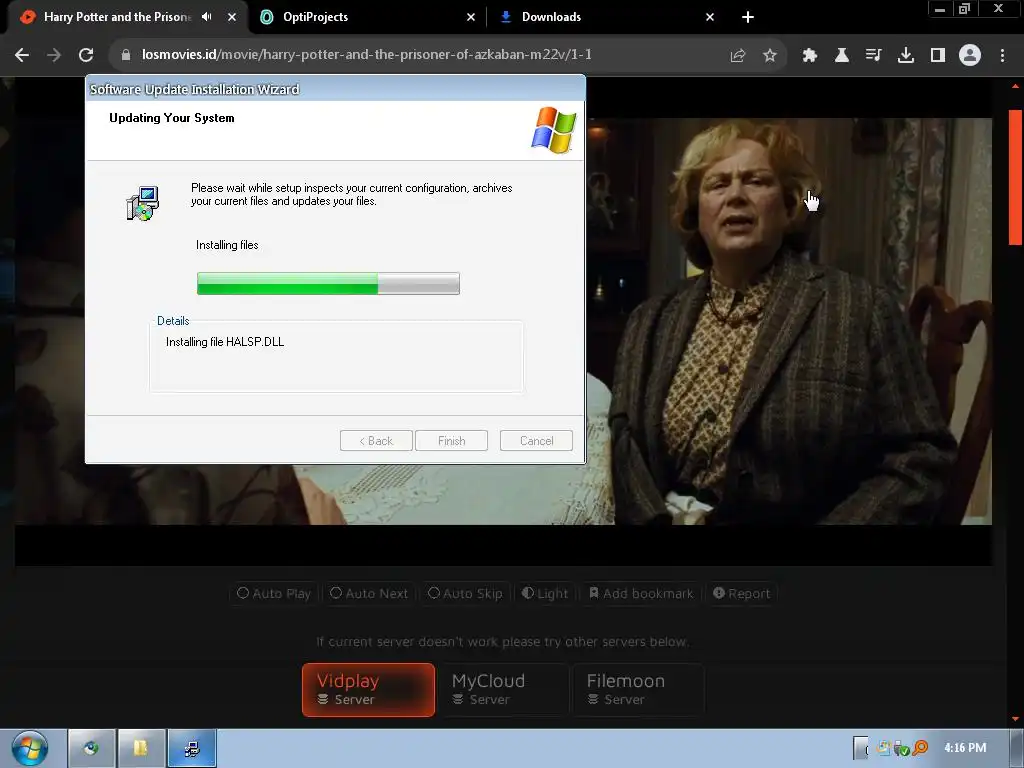Image resolution: width=1024 pixels, height=768 pixels.
Task: Click Finish in the update wizard
Action: (x=451, y=441)
